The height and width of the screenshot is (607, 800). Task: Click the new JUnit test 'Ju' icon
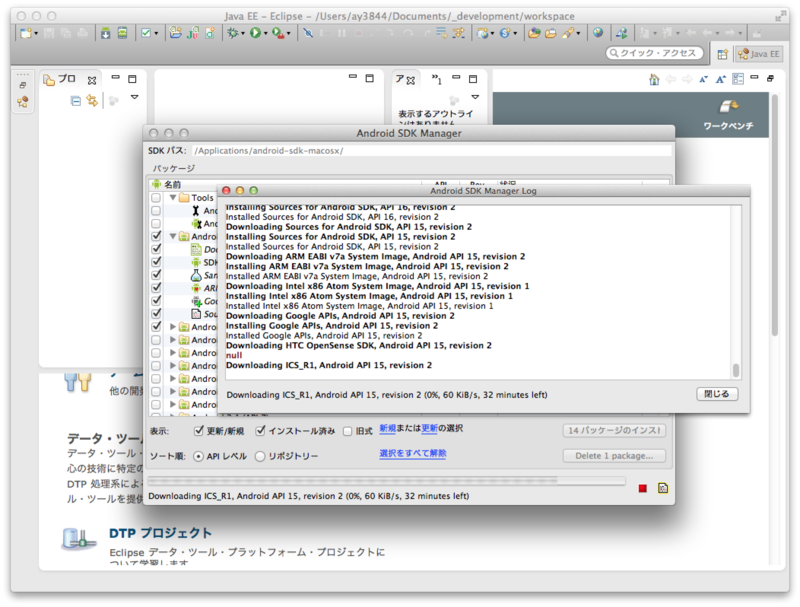click(193, 33)
